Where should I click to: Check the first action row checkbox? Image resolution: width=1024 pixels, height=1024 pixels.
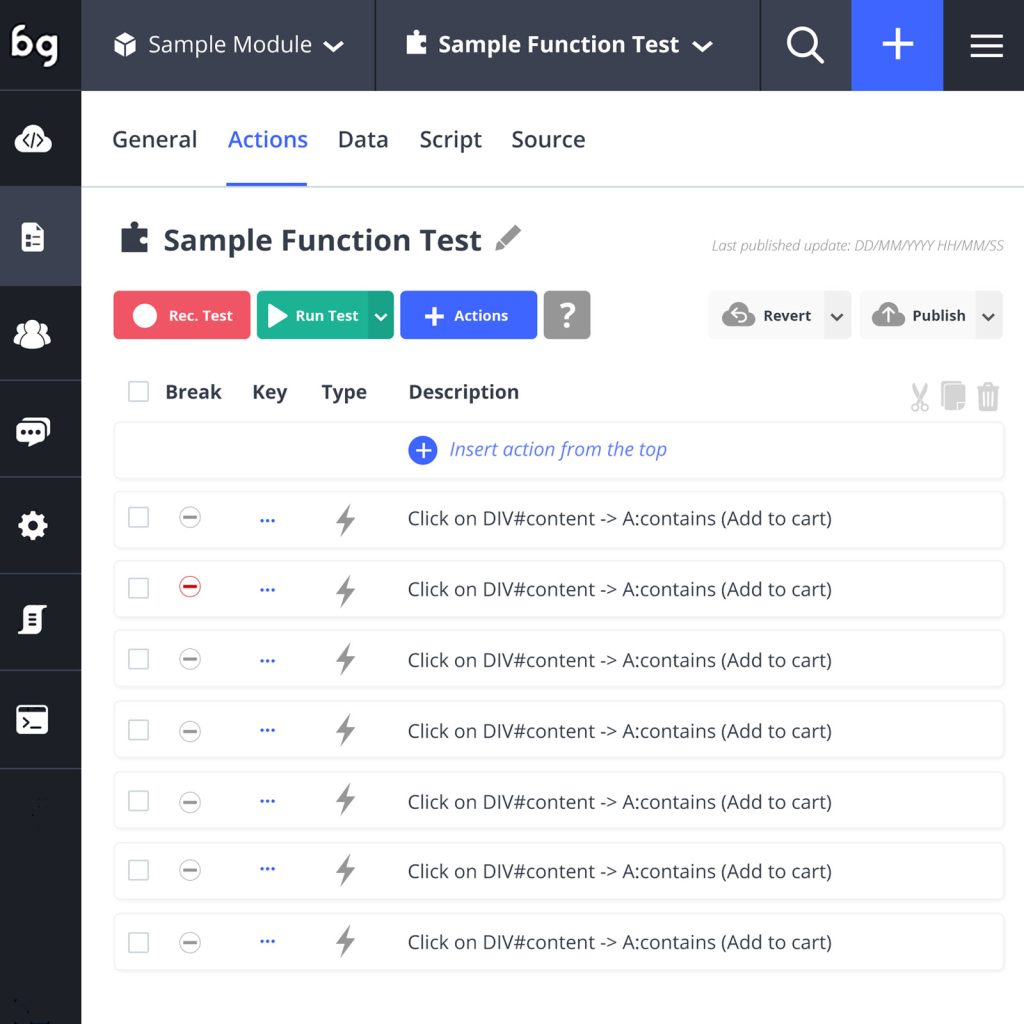coord(138,518)
